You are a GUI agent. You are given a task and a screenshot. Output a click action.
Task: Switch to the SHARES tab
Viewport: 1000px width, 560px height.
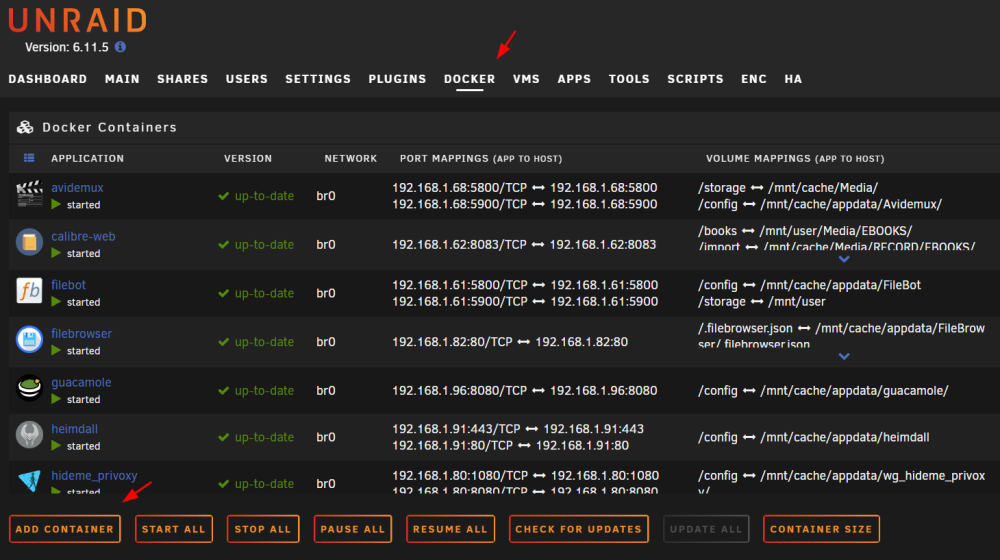coord(182,79)
